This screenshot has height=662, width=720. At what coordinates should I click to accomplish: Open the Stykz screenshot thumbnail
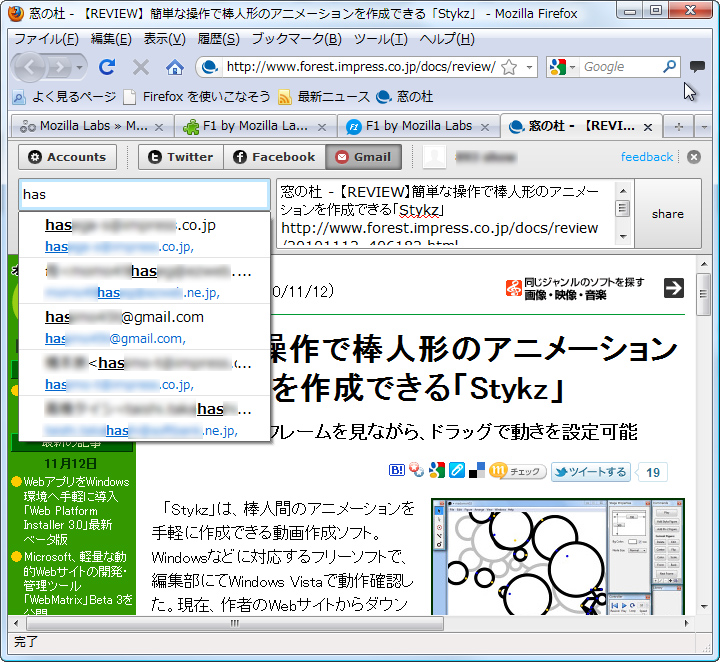pos(558,556)
